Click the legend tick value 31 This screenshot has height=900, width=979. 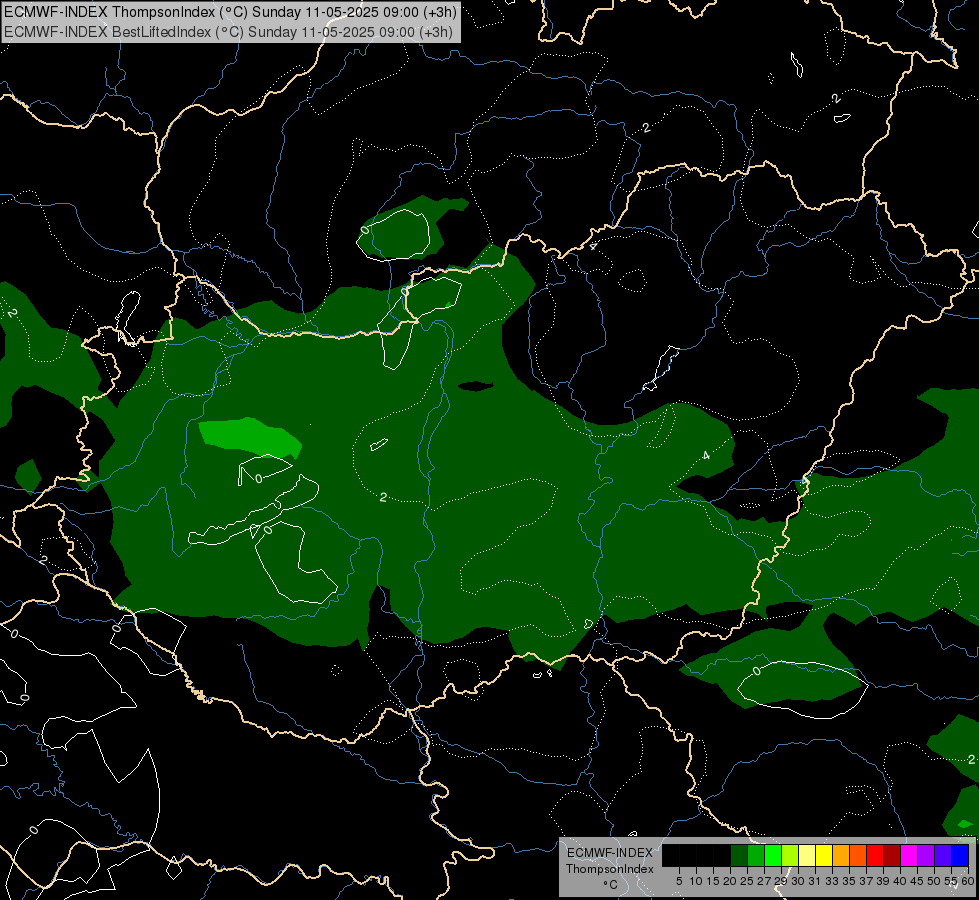(815, 881)
